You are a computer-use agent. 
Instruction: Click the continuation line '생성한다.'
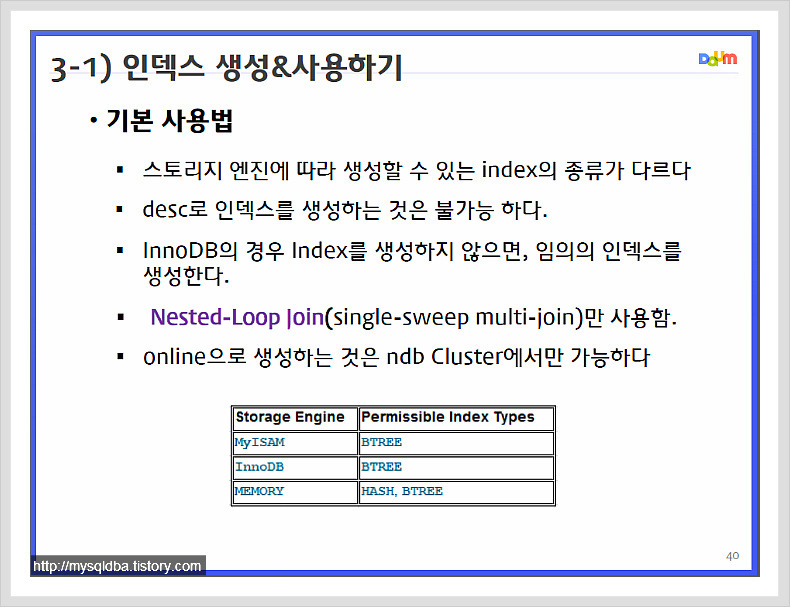point(186,276)
